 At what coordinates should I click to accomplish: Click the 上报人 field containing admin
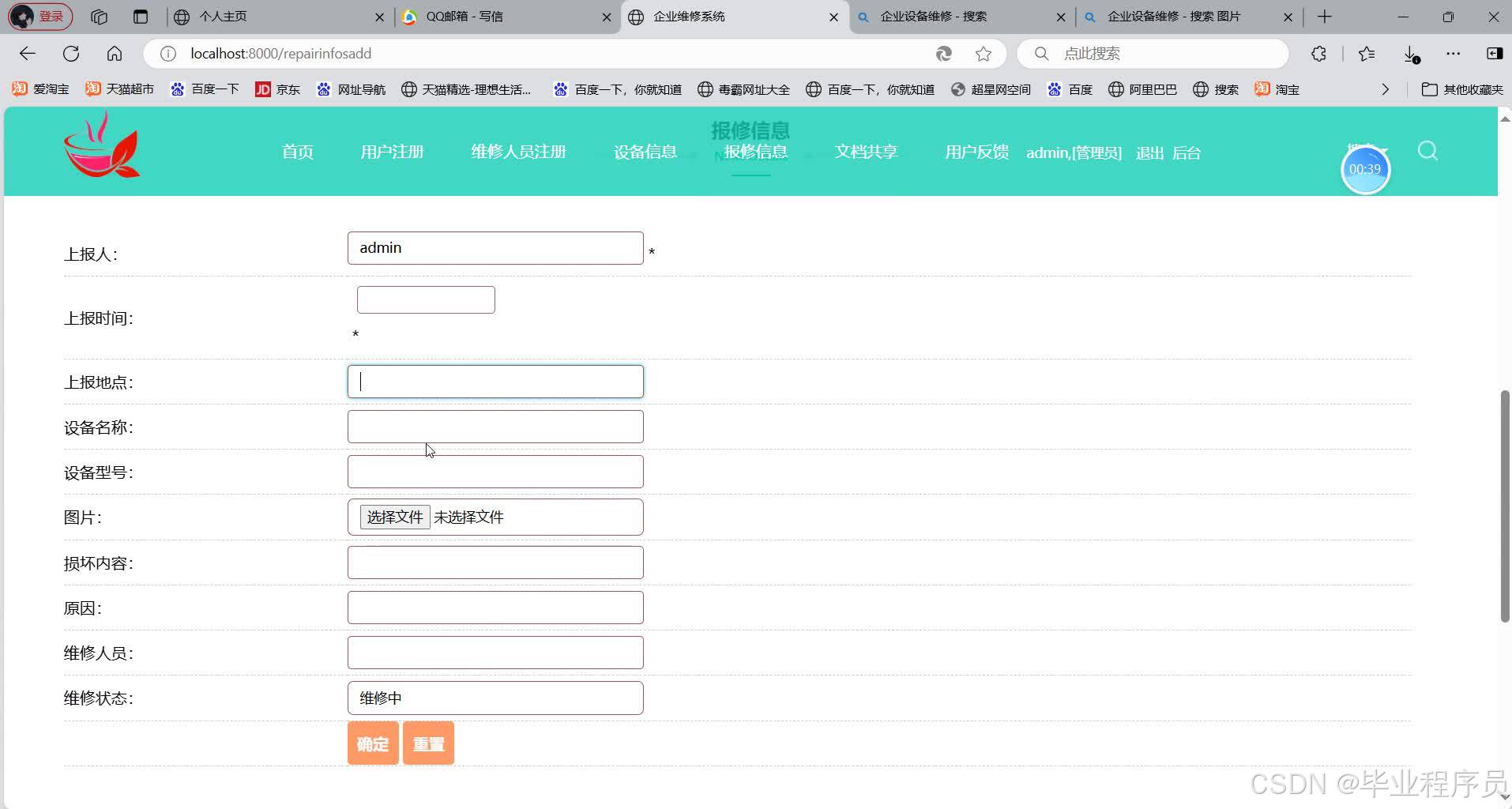495,248
